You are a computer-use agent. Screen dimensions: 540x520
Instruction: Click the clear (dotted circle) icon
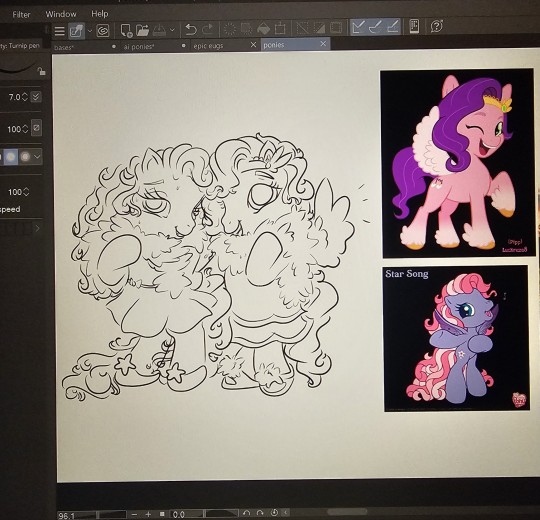230,29
